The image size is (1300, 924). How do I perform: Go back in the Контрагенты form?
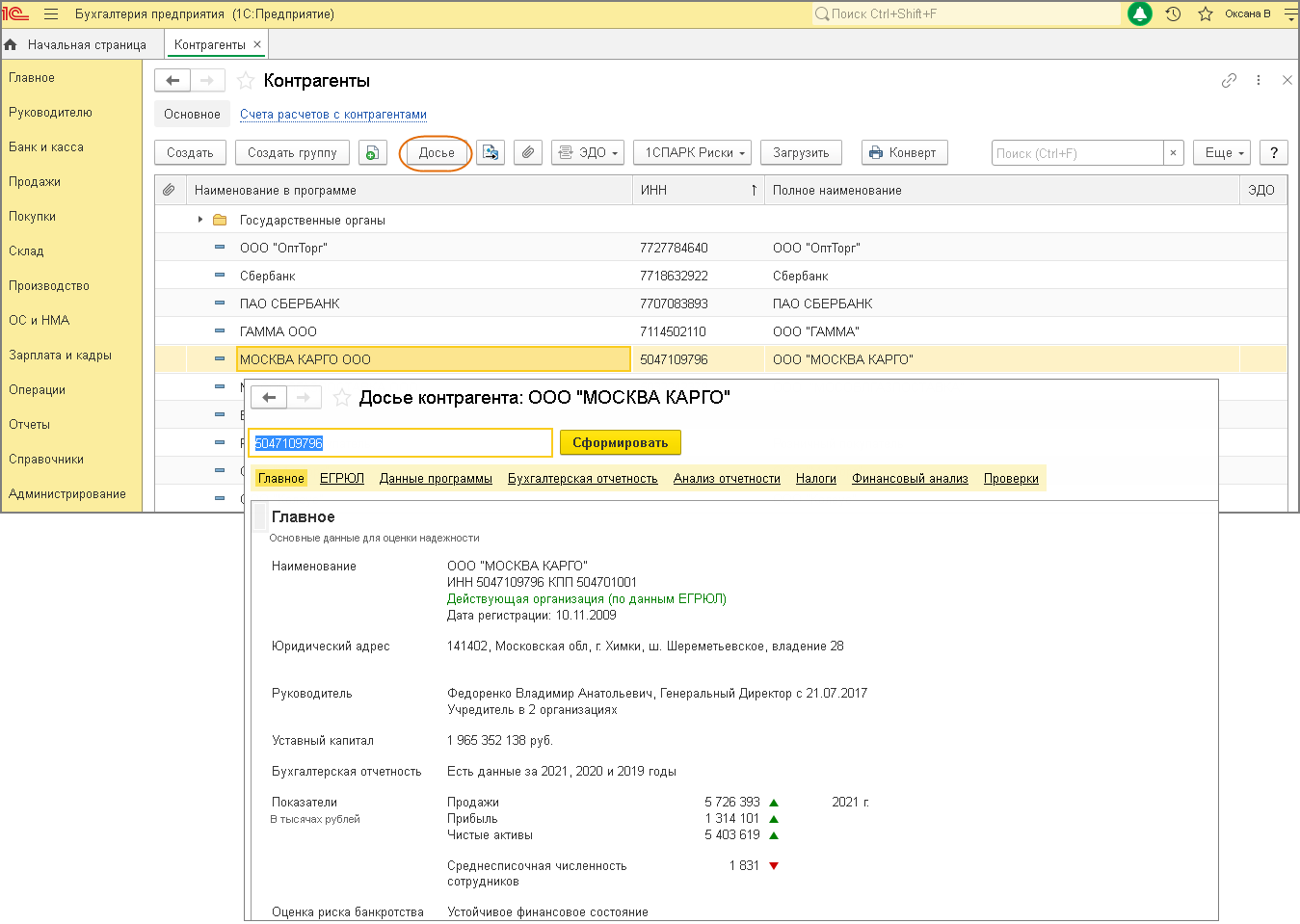coord(172,81)
